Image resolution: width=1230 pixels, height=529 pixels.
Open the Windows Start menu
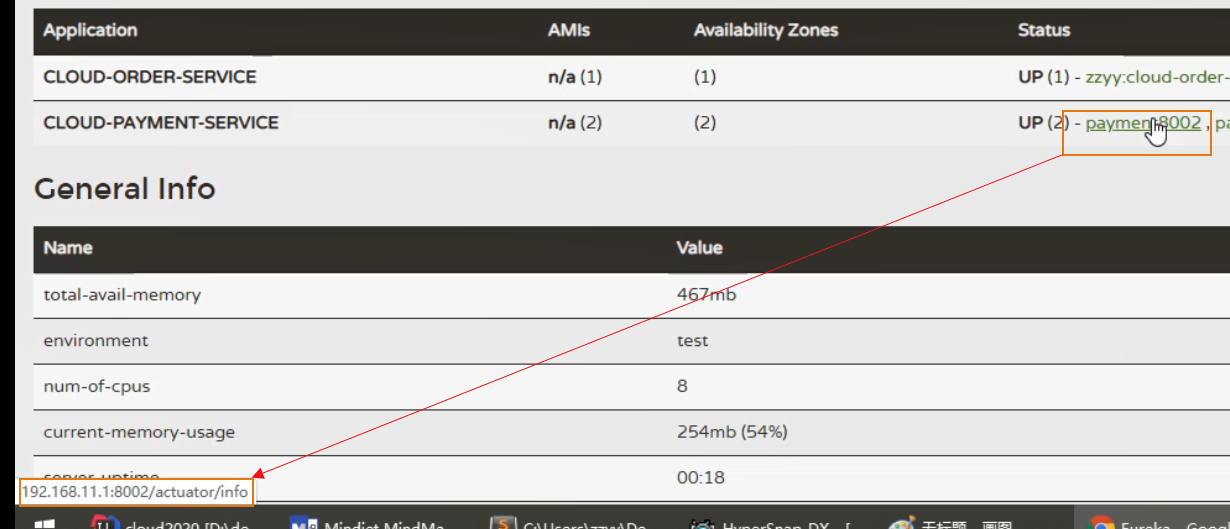pyautogui.click(x=45, y=523)
